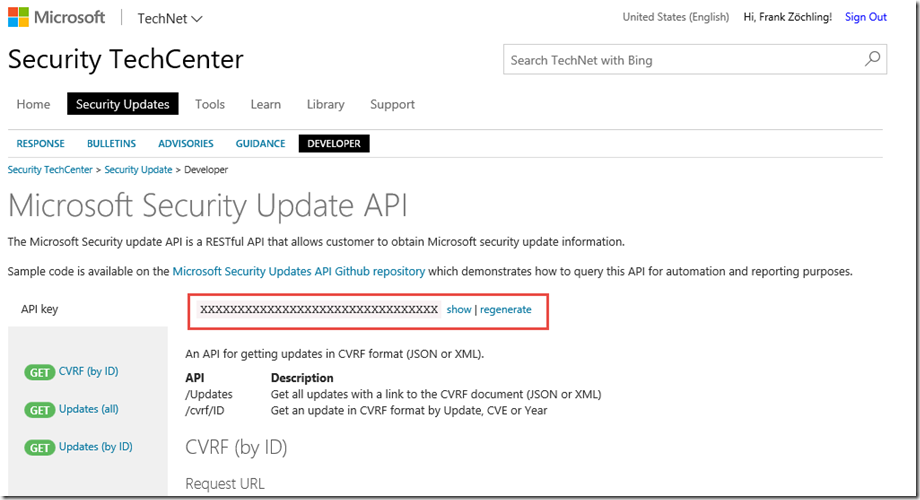The height and width of the screenshot is (500, 920).
Task: Open Microsoft Security Updates API Github repository link
Action: click(299, 271)
